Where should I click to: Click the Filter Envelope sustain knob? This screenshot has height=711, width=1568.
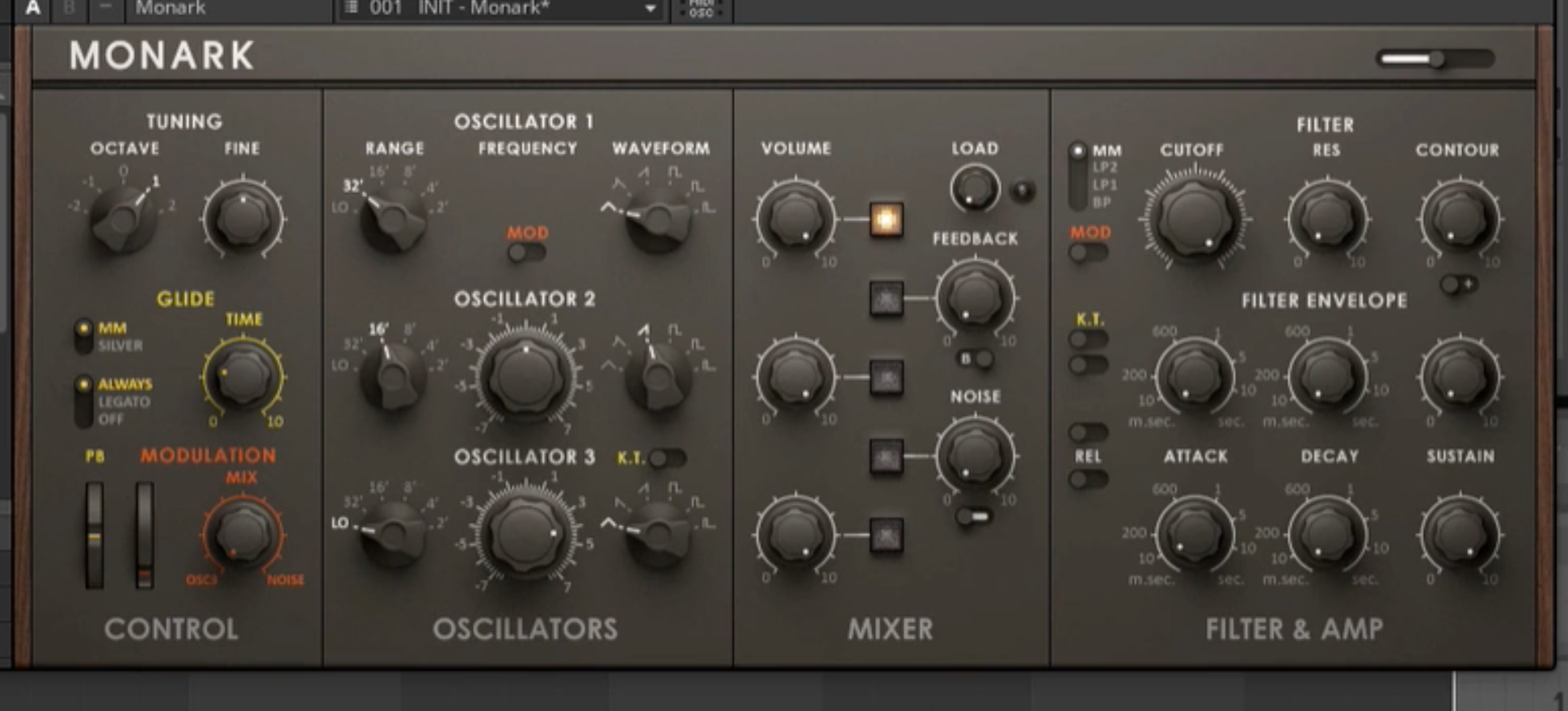1460,377
